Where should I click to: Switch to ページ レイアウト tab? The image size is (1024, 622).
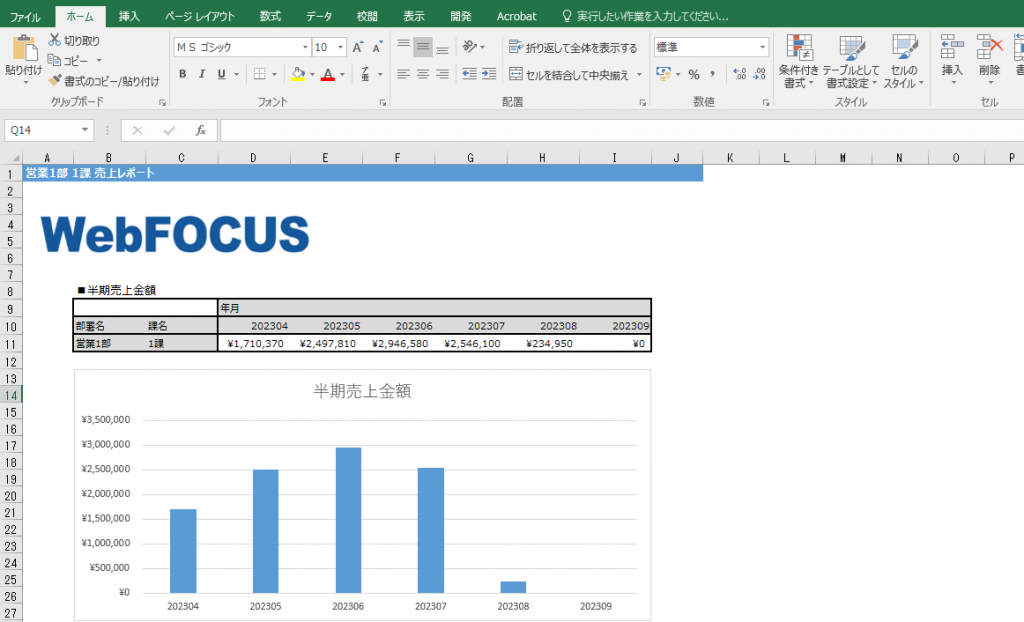(x=199, y=16)
